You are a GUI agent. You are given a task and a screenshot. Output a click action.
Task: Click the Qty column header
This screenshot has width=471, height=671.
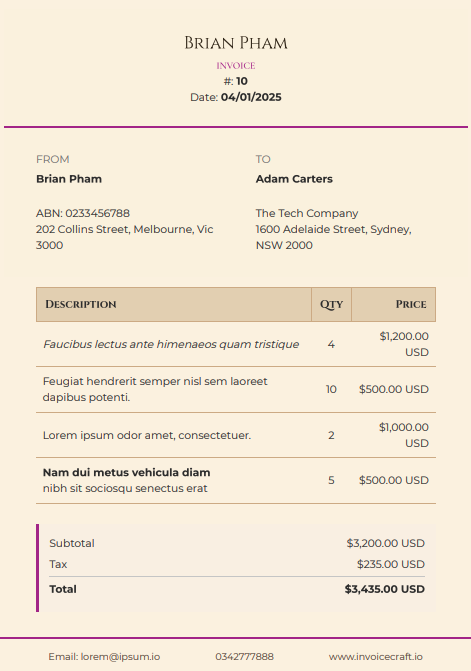[x=332, y=304]
